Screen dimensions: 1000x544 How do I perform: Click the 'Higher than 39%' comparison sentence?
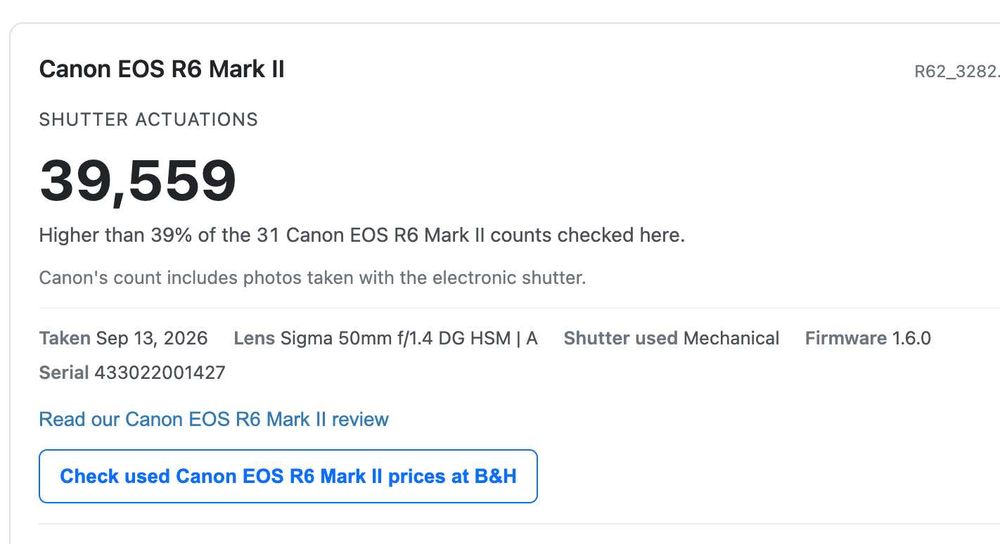tap(362, 235)
